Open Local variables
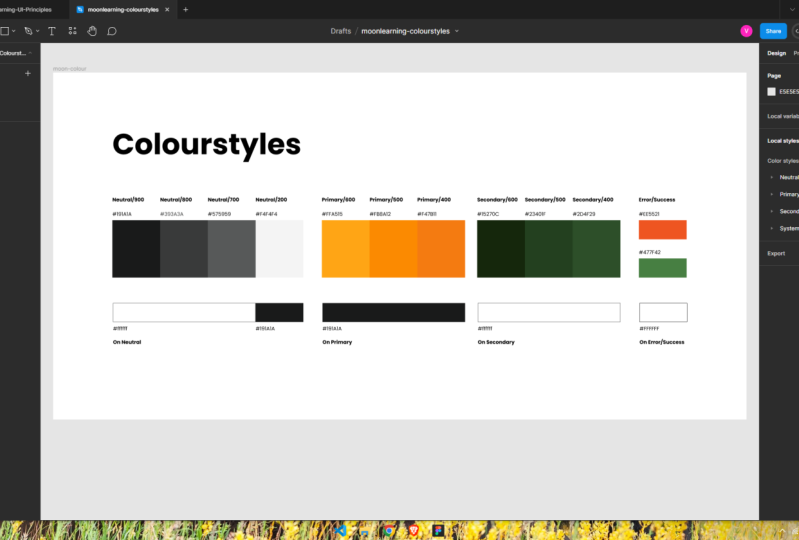Screen dimensions: 799x540 click(x=783, y=116)
